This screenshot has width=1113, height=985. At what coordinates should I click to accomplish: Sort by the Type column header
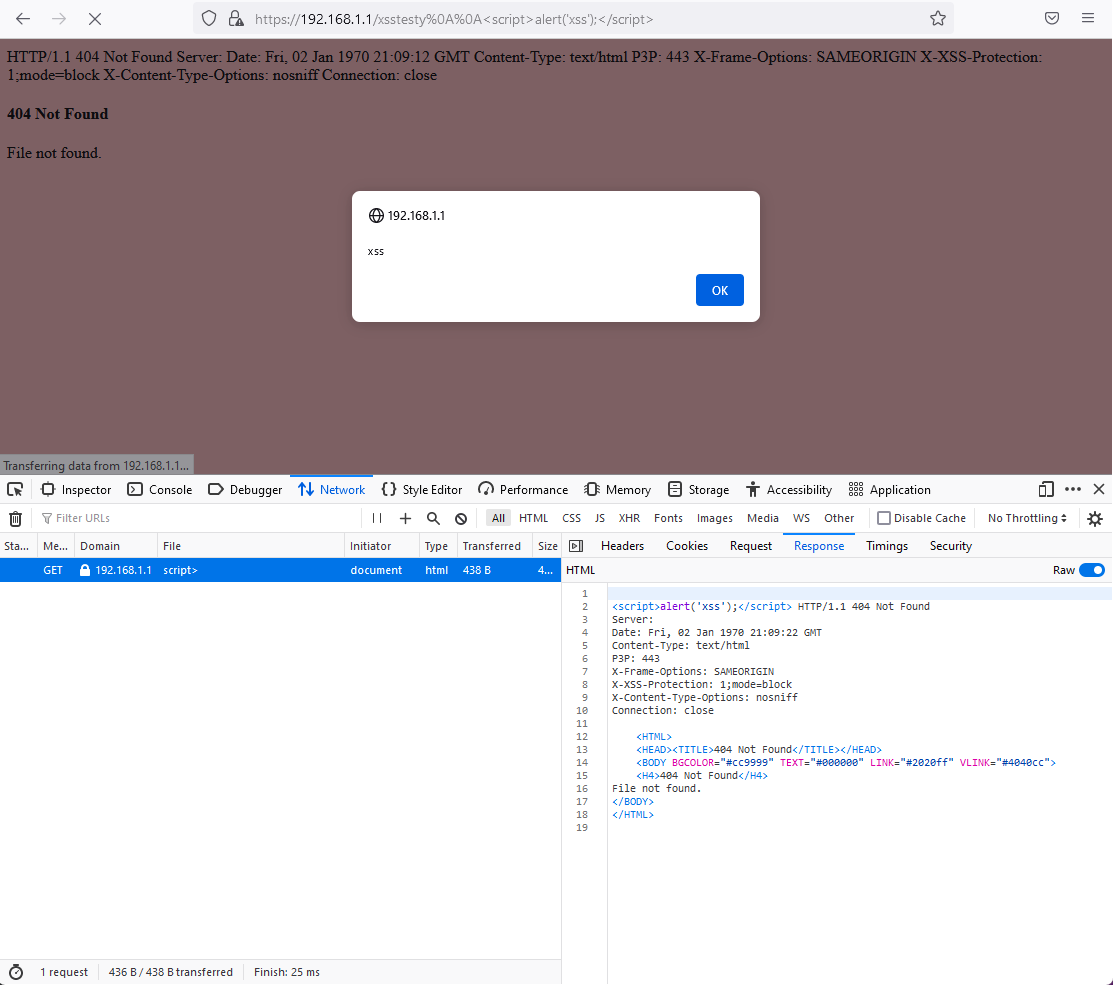pyautogui.click(x=437, y=546)
